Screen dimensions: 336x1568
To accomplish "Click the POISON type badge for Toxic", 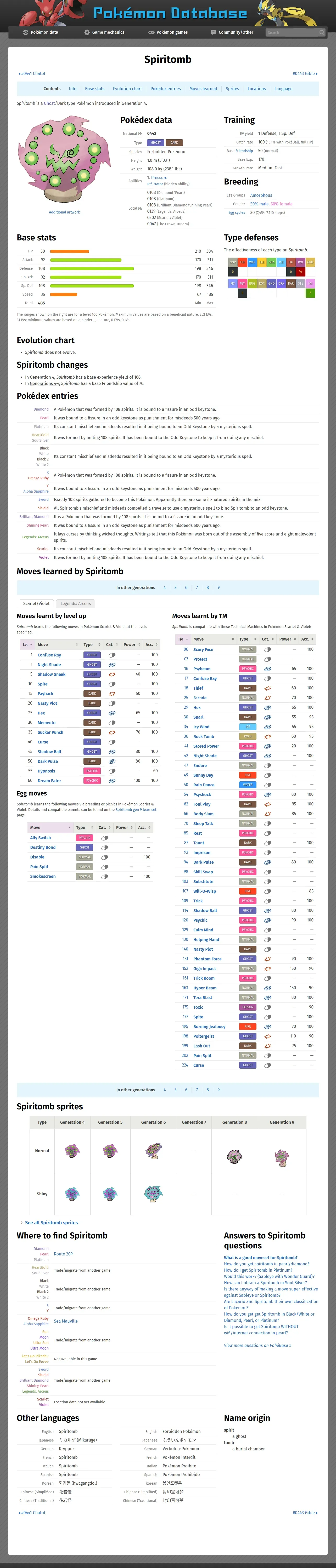I will 248,1007.
